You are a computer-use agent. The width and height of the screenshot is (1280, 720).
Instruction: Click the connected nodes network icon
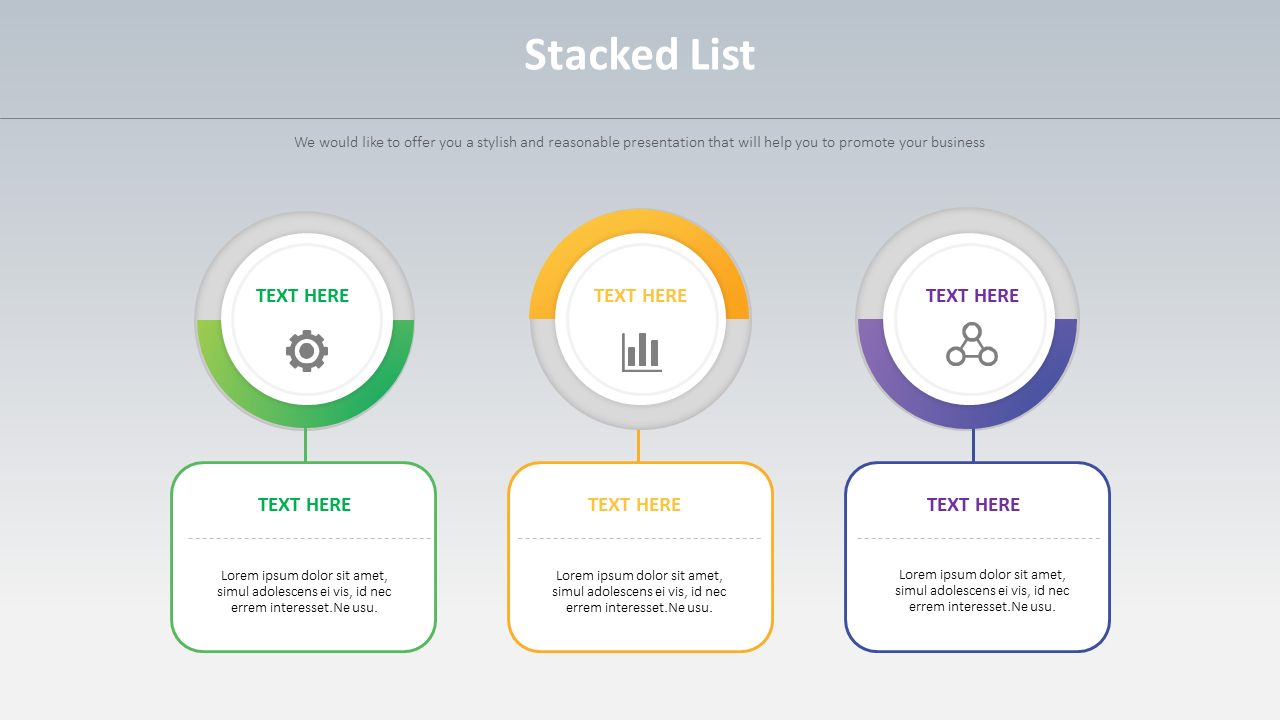pyautogui.click(x=972, y=344)
